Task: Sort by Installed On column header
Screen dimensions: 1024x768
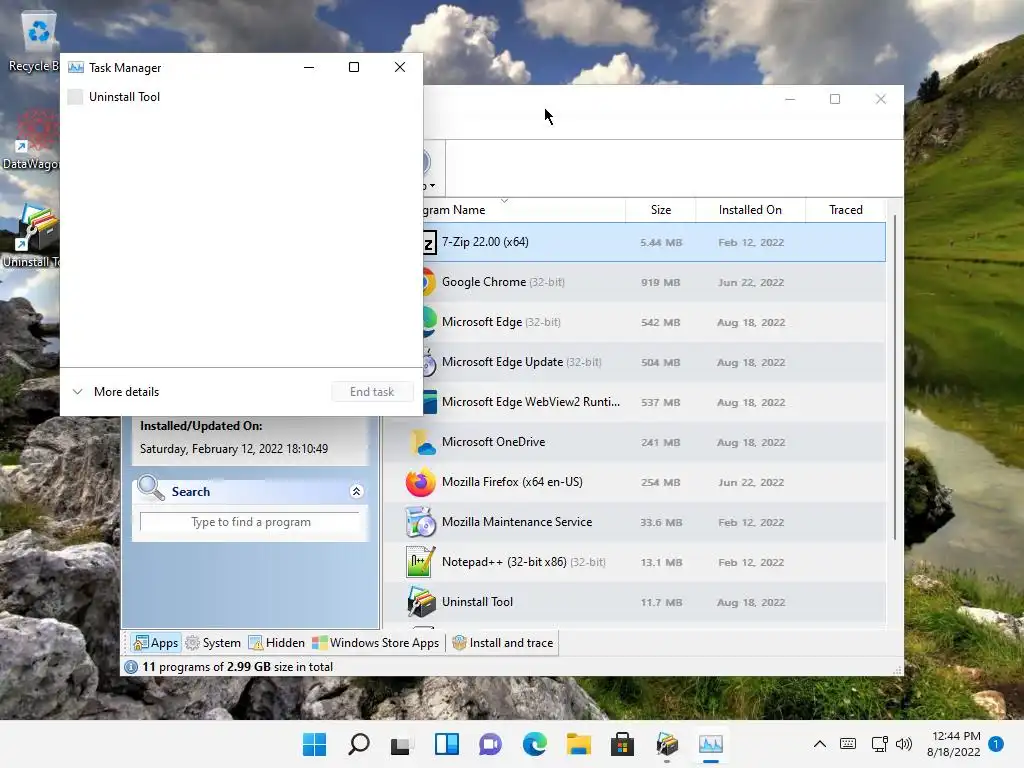Action: (750, 210)
